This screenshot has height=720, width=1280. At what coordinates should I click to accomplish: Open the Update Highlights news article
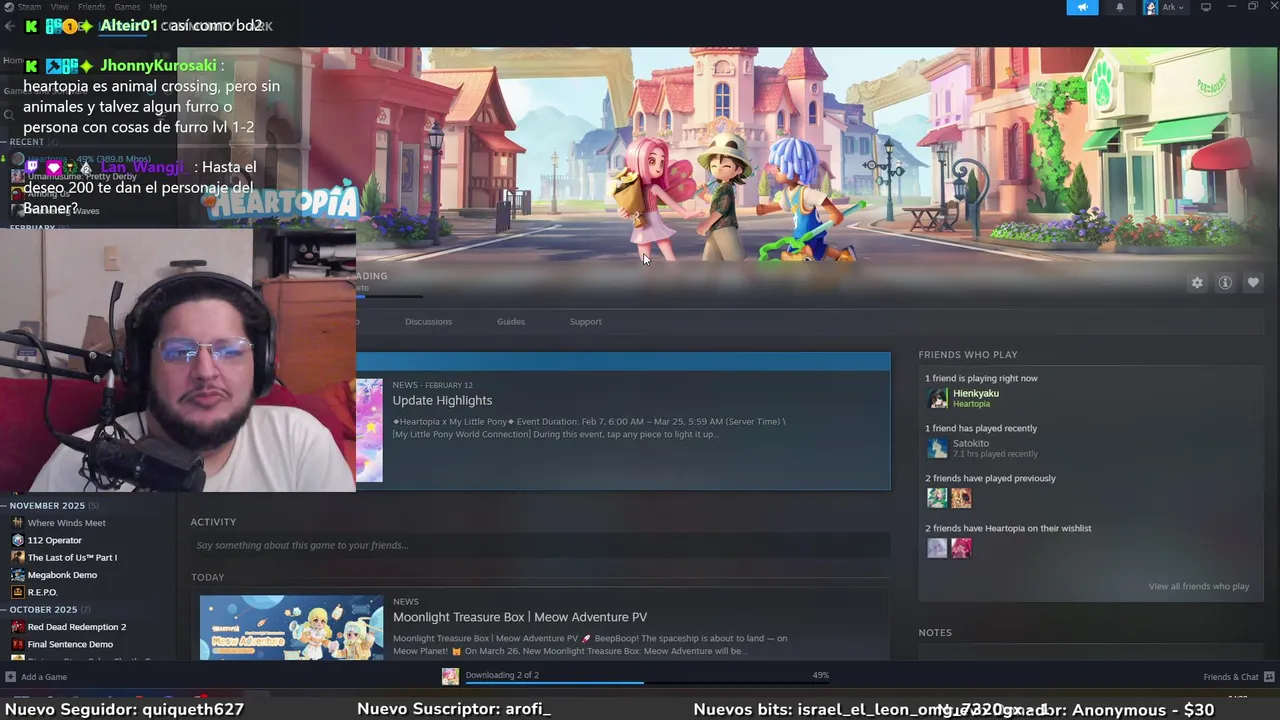coord(442,400)
